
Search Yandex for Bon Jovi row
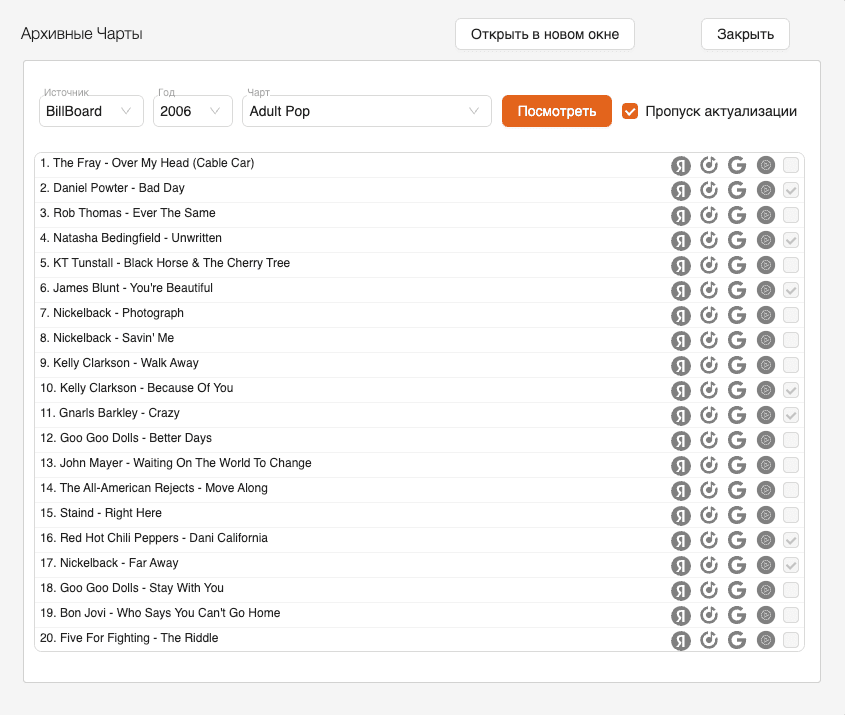tap(681, 616)
